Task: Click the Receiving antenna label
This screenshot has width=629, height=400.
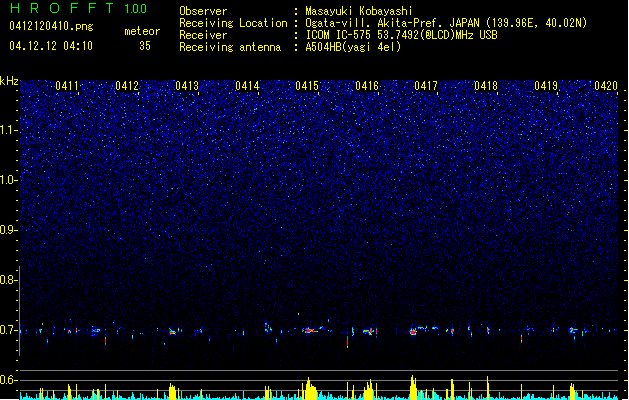Action: (x=230, y=47)
